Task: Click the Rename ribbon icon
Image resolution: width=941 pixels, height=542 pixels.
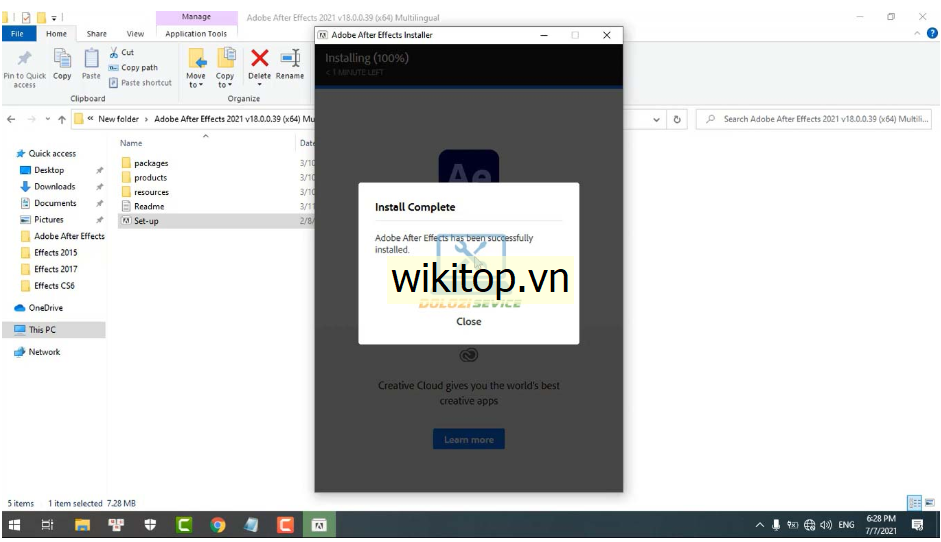Action: point(290,58)
